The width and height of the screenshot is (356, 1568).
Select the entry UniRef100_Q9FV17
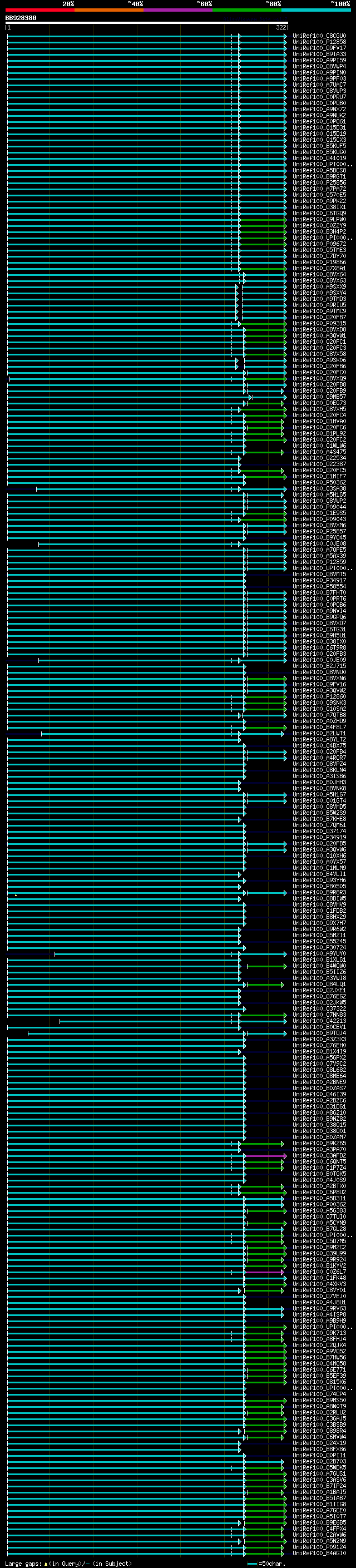pyautogui.click(x=319, y=48)
